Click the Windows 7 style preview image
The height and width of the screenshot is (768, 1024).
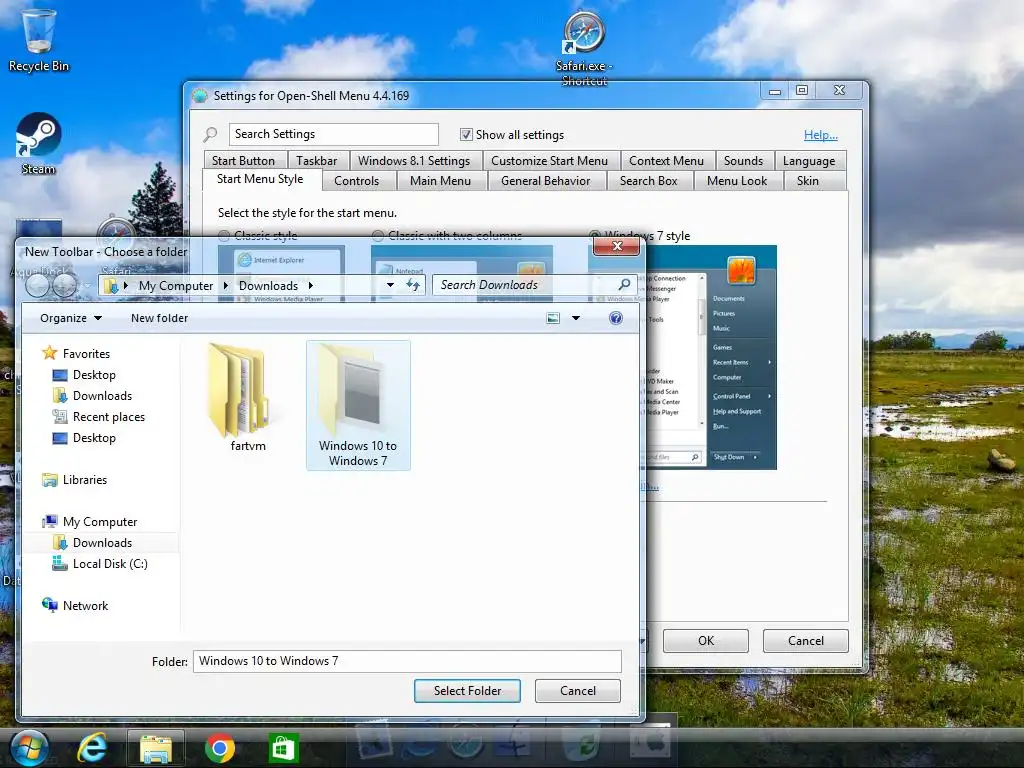tap(711, 357)
